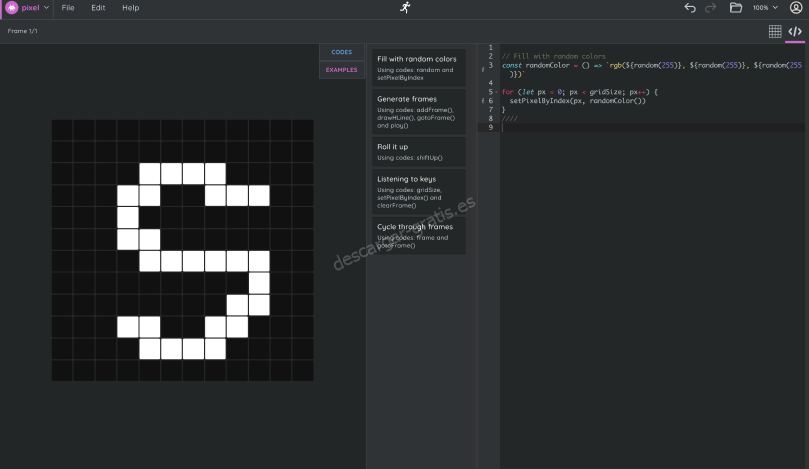Open the Edit menu
The image size is (809, 469).
point(98,7)
